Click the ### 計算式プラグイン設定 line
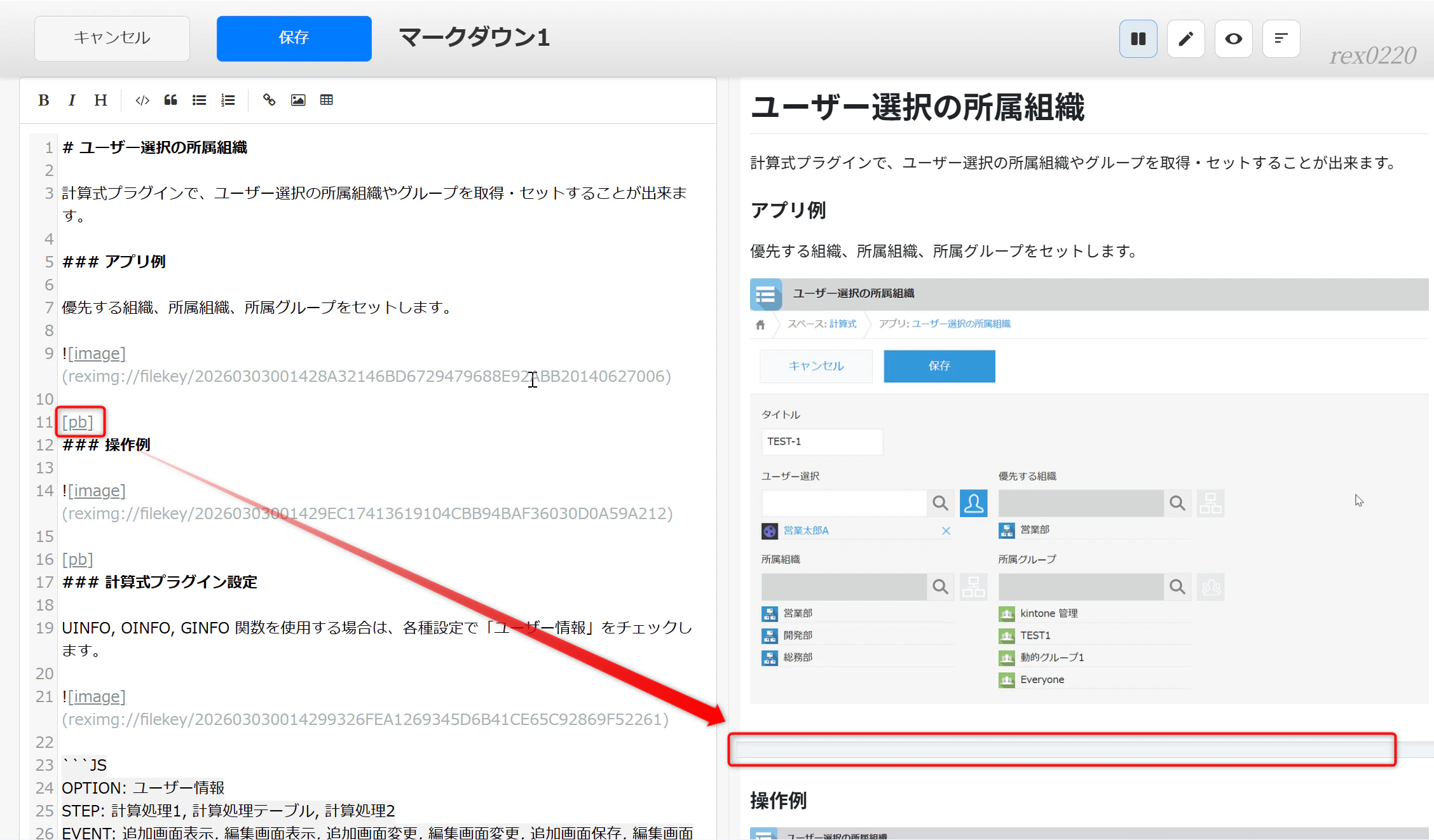The image size is (1434, 840). click(x=160, y=582)
